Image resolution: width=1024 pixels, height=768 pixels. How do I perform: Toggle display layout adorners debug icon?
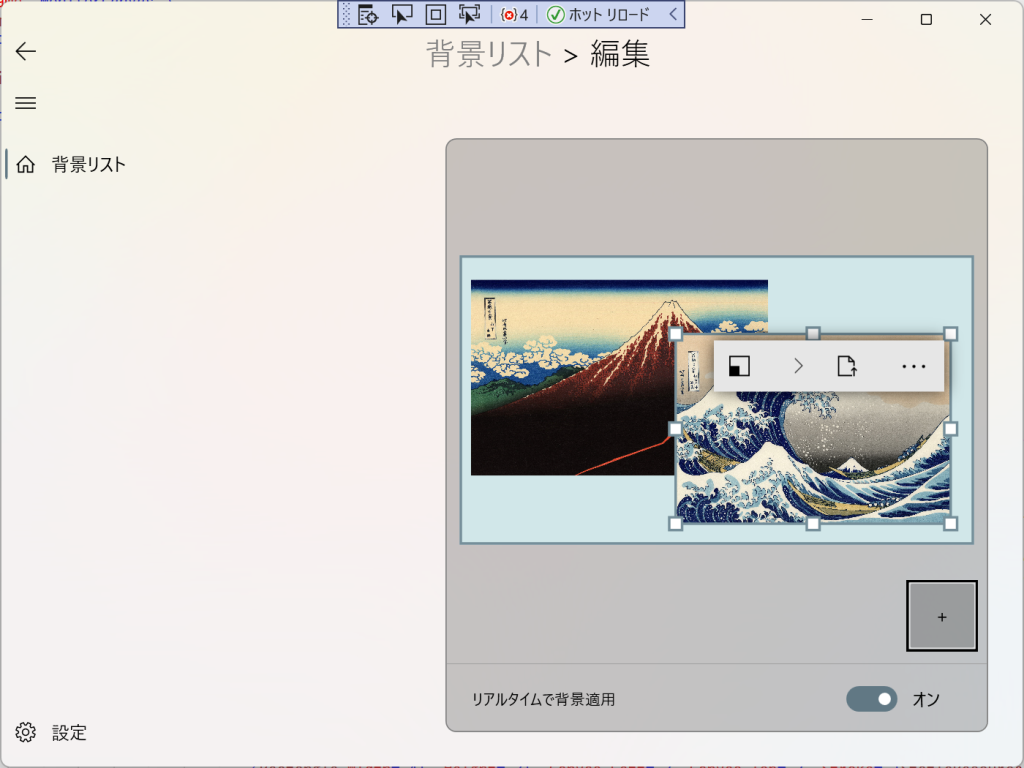[x=436, y=14]
